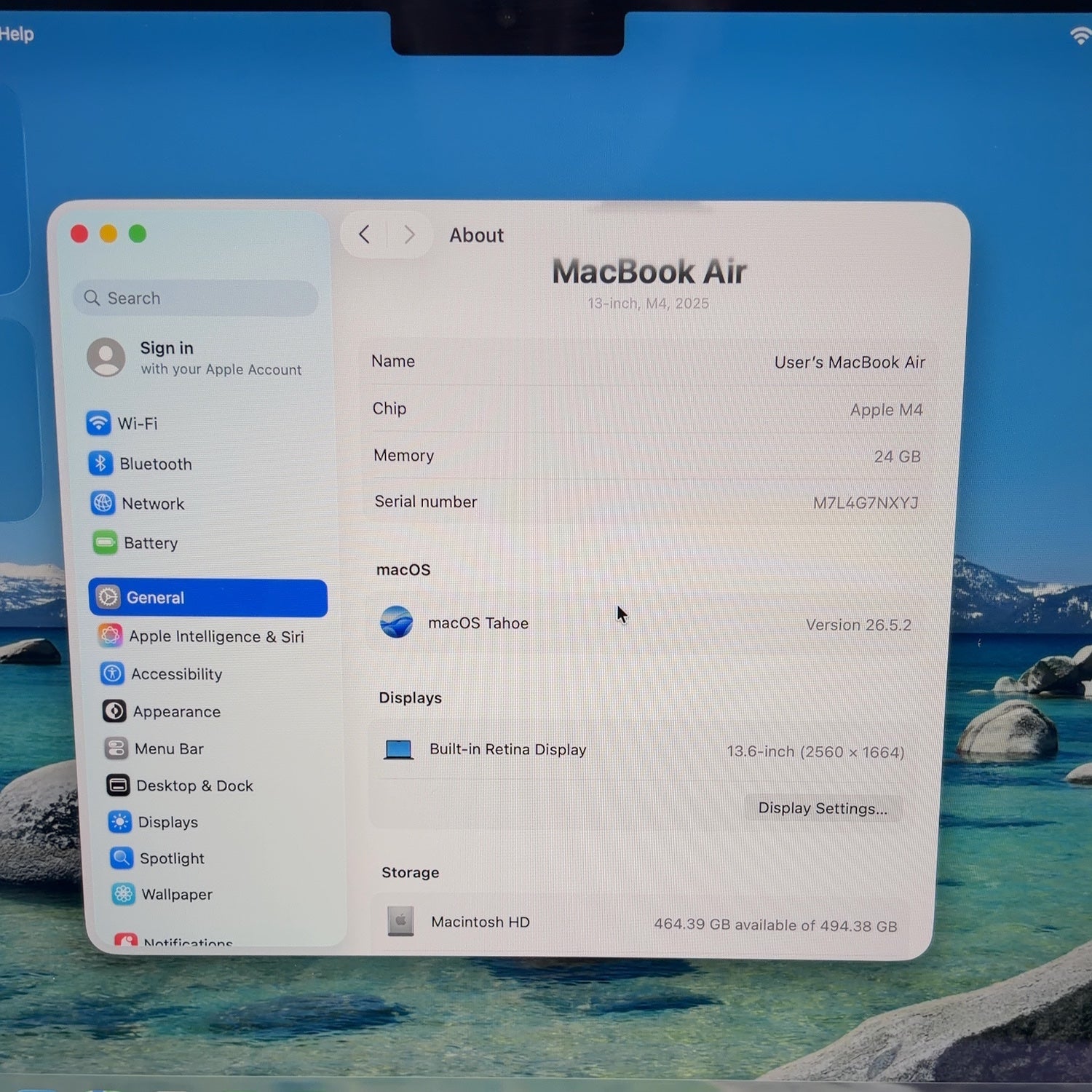
Task: Click the Macintosh HD label
Action: pyautogui.click(x=480, y=922)
